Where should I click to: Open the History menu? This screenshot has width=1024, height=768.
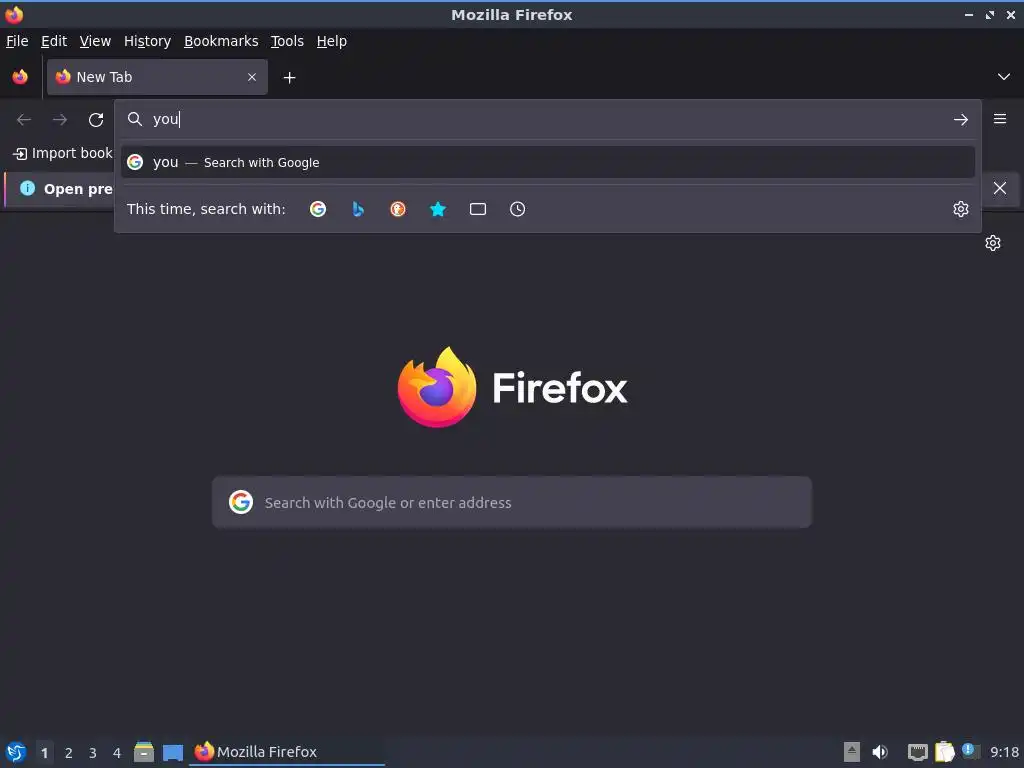pos(148,41)
